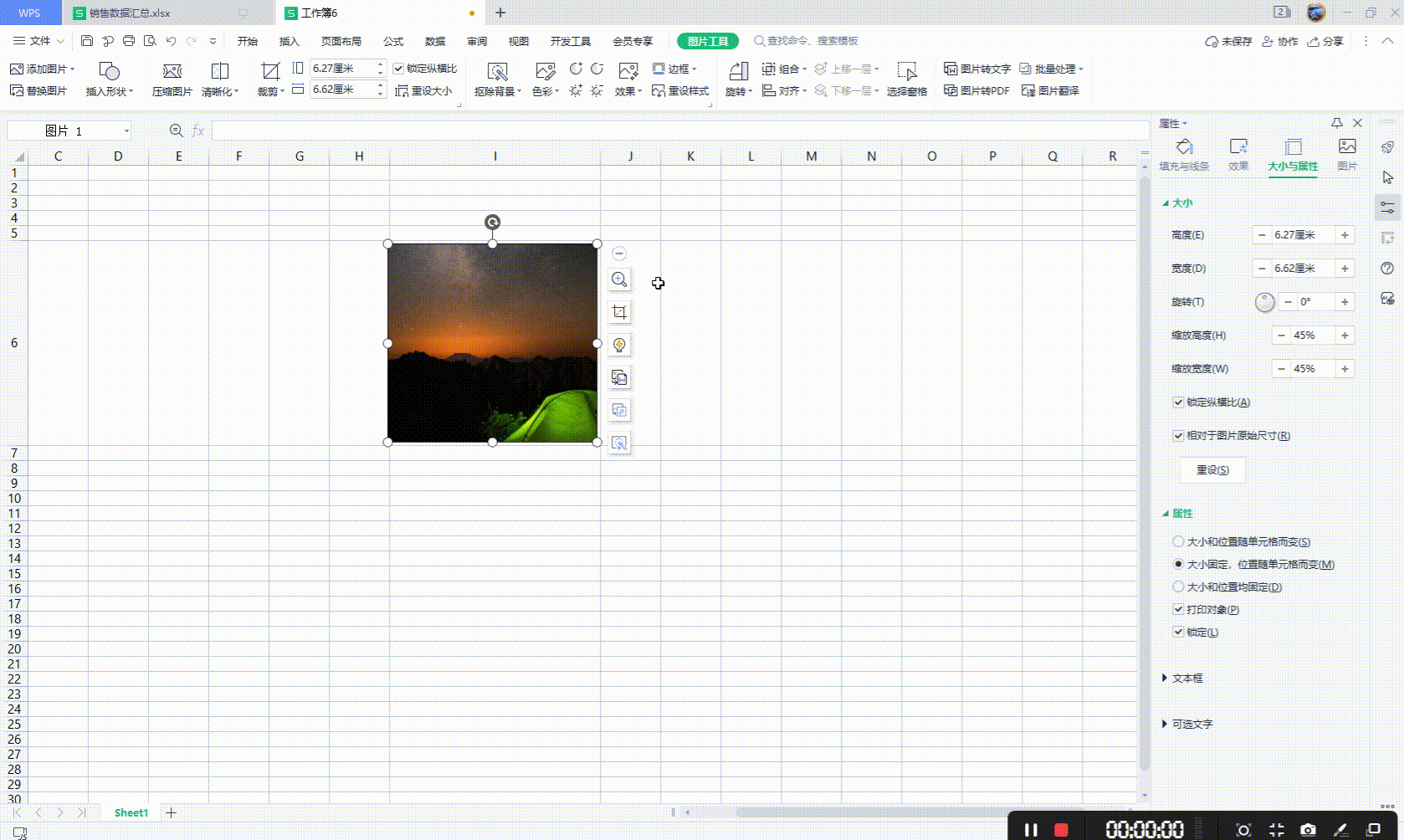Expand the Alt Text (可选文字) section
1404x840 pixels.
1187,725
